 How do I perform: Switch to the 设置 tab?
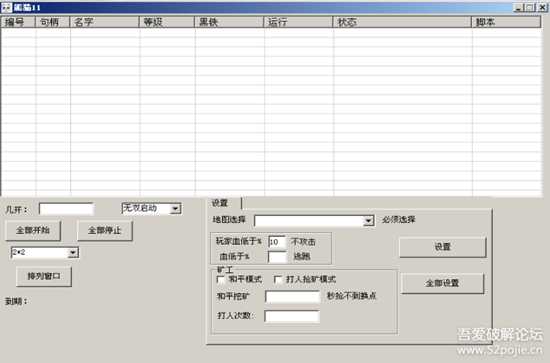point(220,203)
